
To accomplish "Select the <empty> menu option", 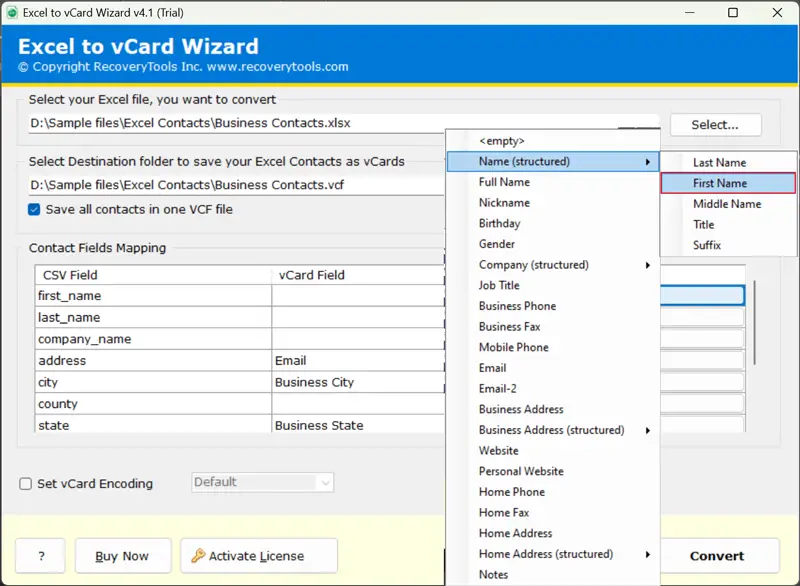I will pyautogui.click(x=501, y=141).
